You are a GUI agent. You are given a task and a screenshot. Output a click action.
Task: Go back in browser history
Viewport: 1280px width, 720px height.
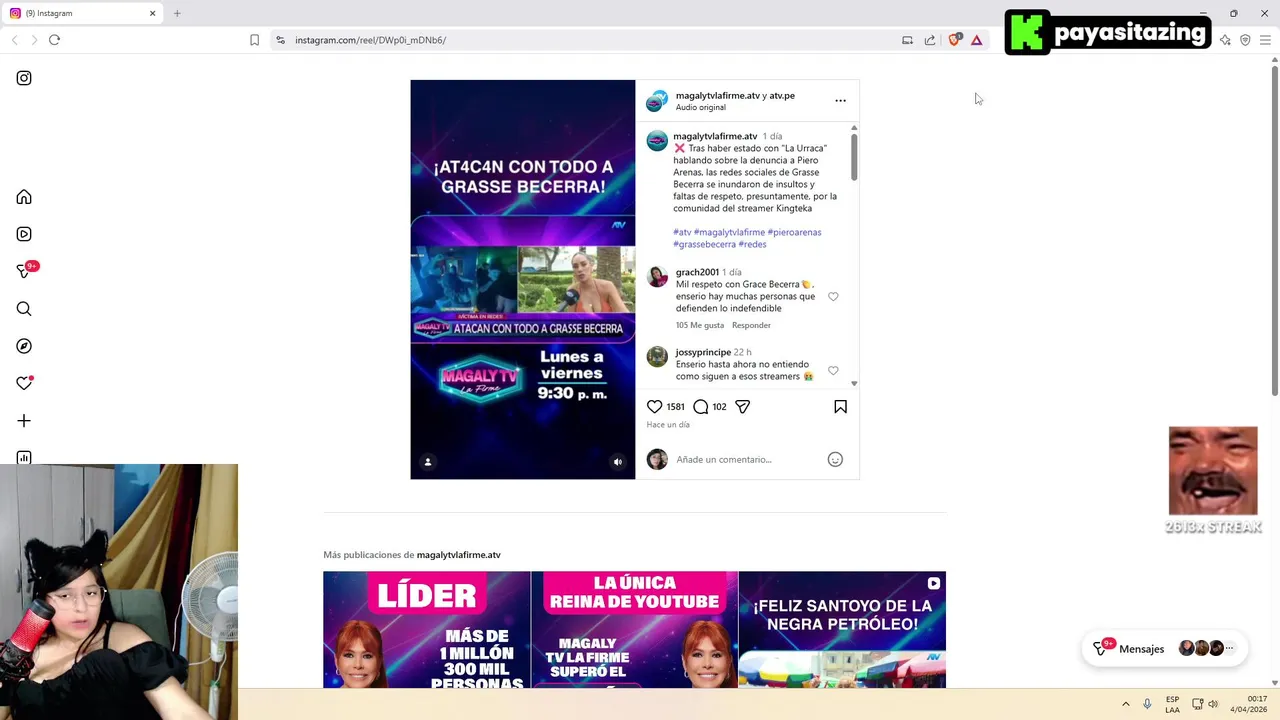14,40
